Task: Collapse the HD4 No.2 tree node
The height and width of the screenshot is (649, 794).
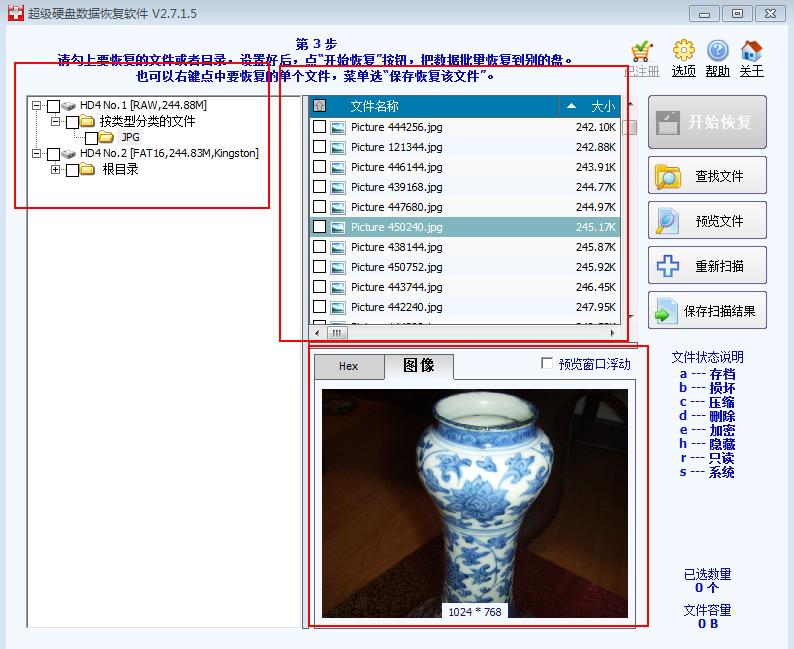Action: pos(36,153)
